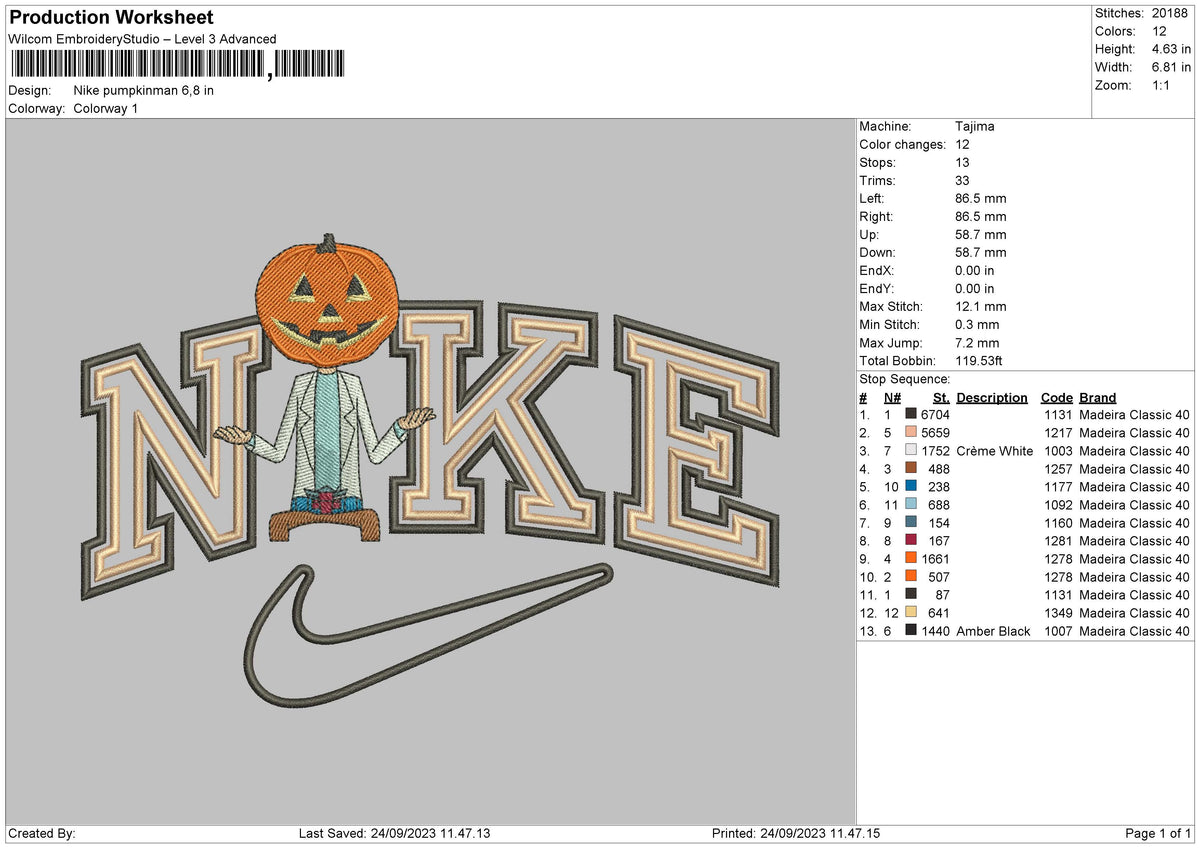Select the 'EndX:' label
The width and height of the screenshot is (1200, 848).
877,270
